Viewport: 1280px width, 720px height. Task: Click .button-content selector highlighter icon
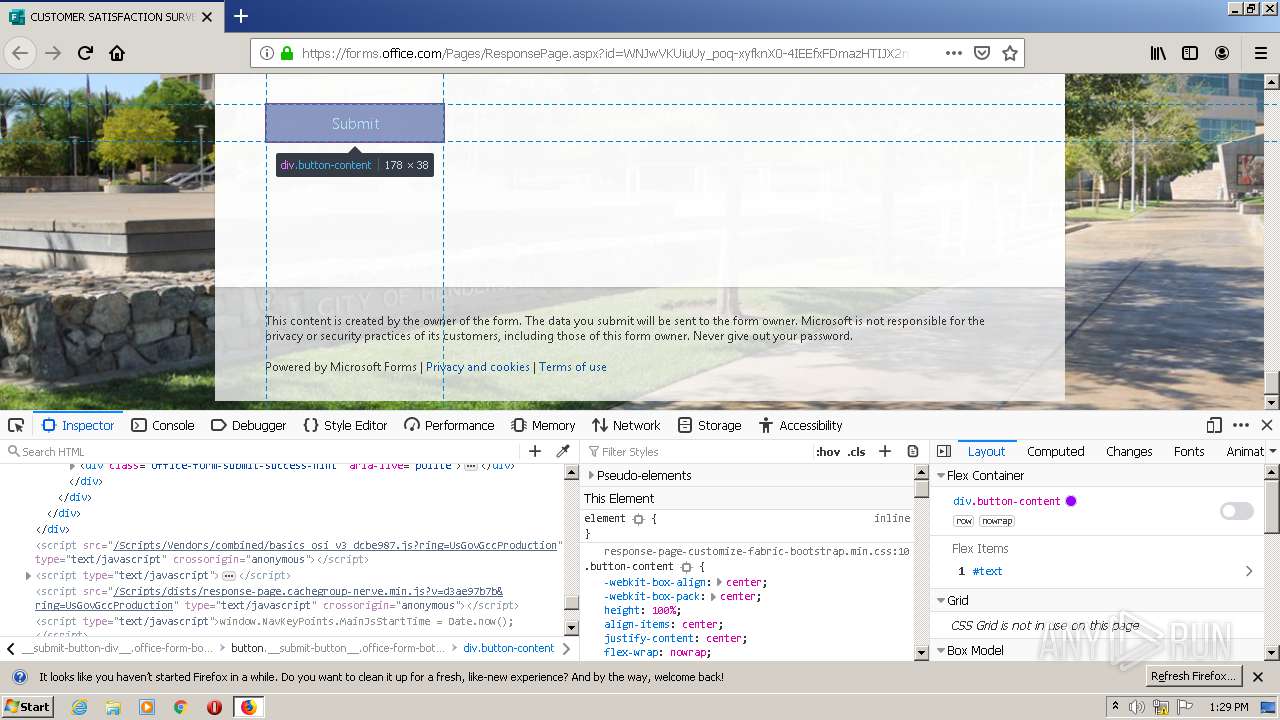click(686, 567)
